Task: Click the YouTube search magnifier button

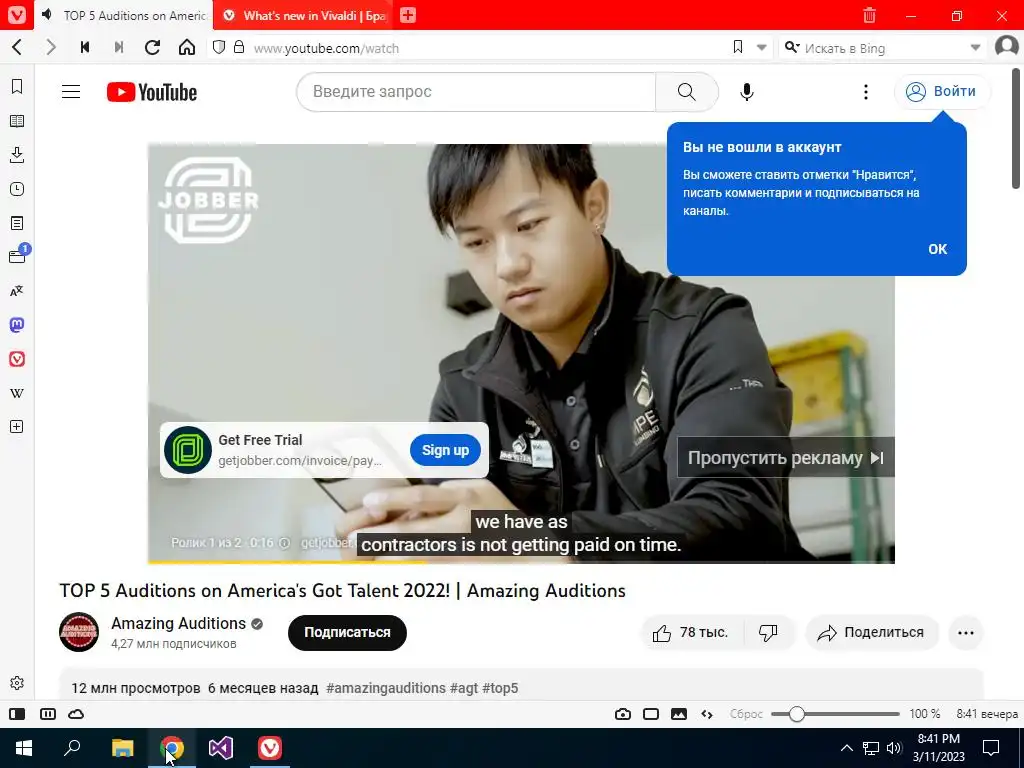Action: 687,91
